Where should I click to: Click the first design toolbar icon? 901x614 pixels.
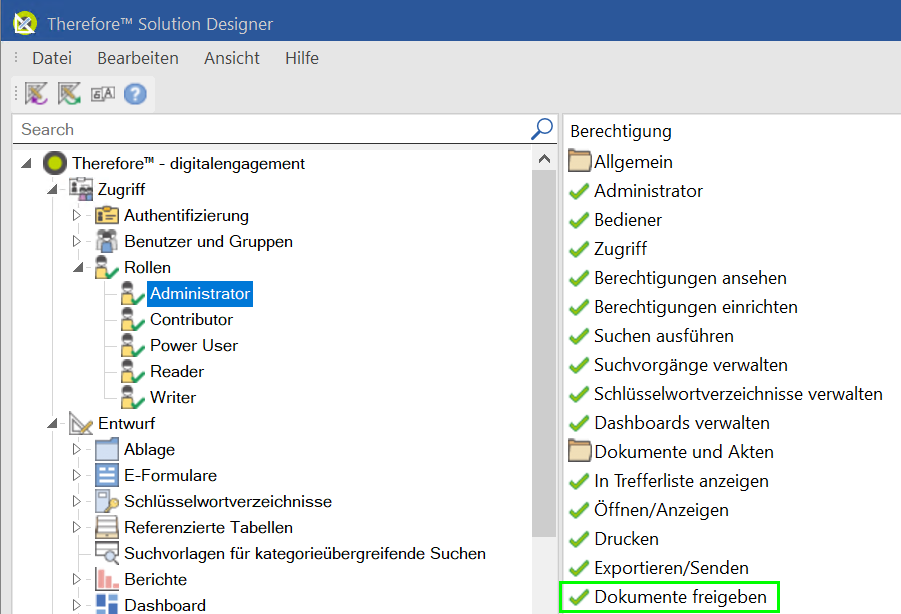tap(36, 94)
